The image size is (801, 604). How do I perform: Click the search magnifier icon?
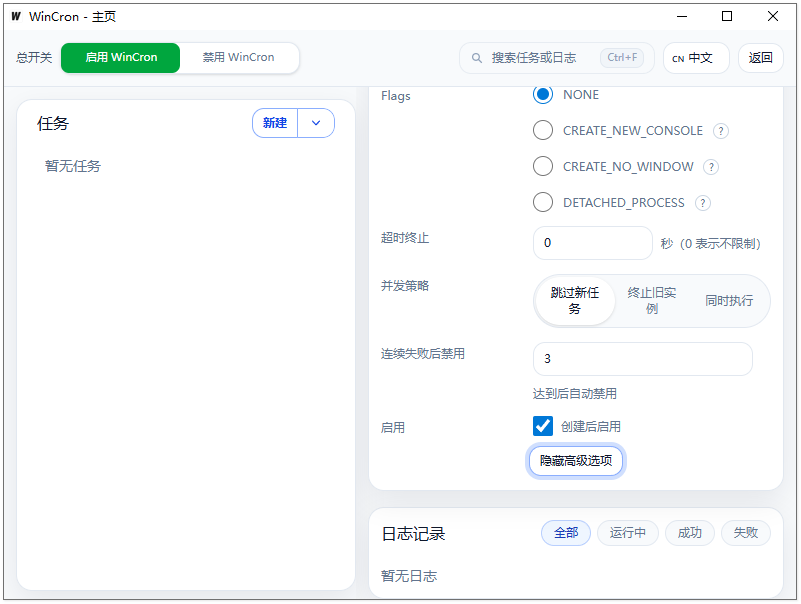[477, 57]
